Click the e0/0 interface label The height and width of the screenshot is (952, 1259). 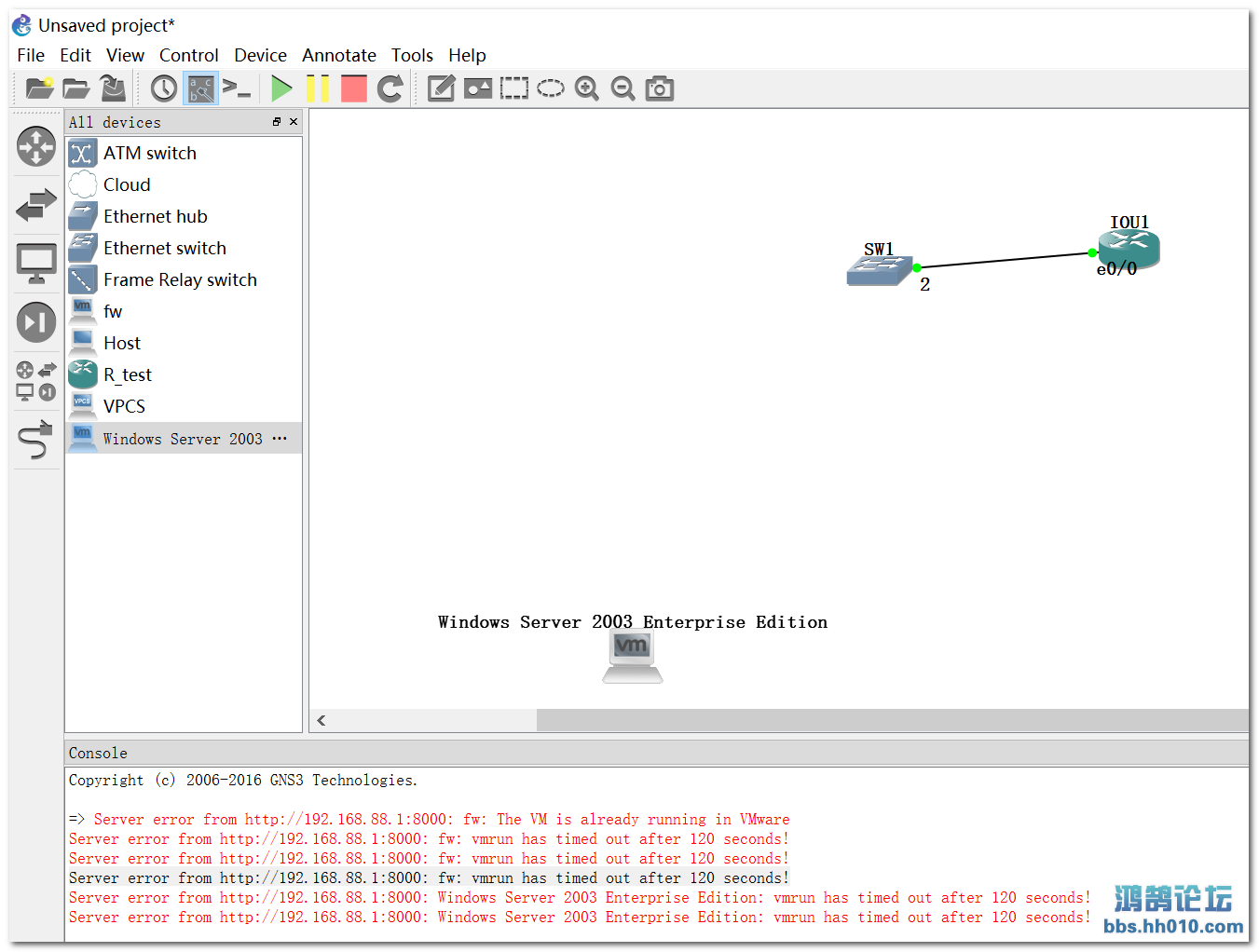click(x=1116, y=269)
